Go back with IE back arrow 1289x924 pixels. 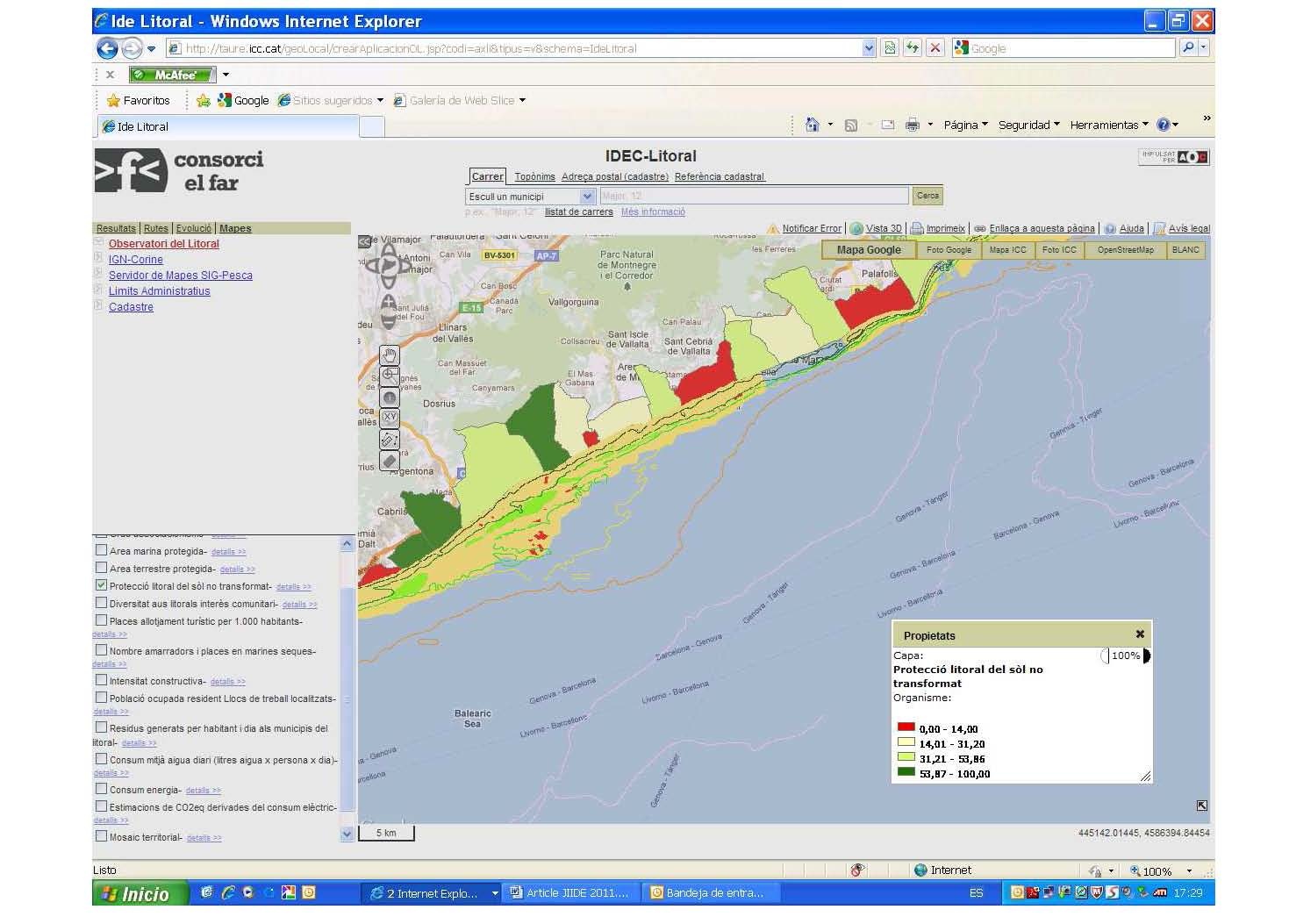(x=107, y=48)
